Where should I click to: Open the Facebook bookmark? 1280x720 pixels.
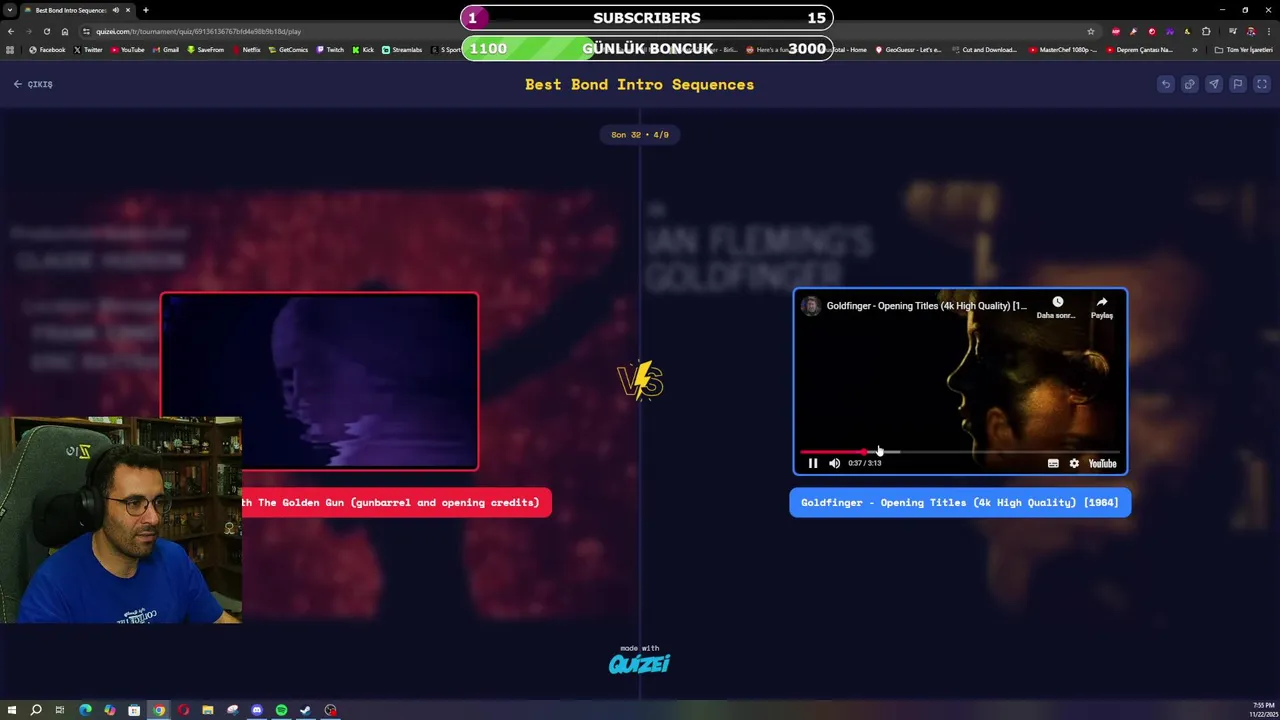[47, 49]
